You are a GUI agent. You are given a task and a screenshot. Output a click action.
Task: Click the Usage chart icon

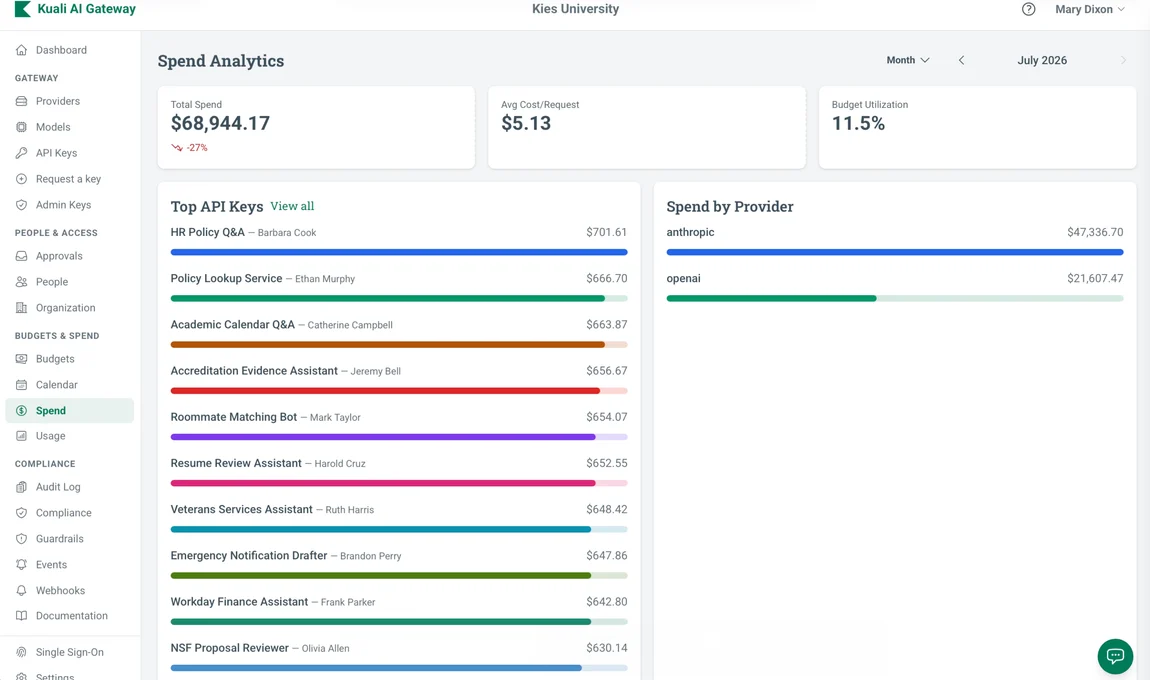[21, 436]
